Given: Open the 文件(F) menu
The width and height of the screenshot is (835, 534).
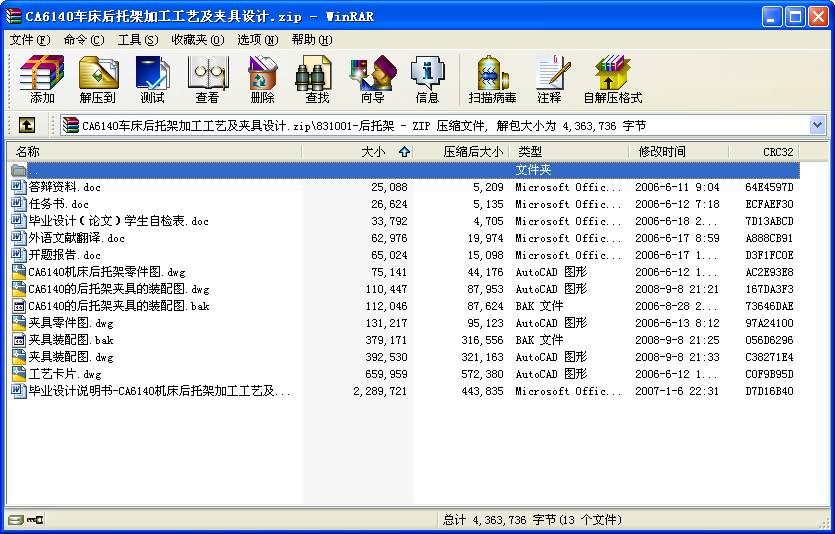Looking at the screenshot, I should [x=30, y=39].
